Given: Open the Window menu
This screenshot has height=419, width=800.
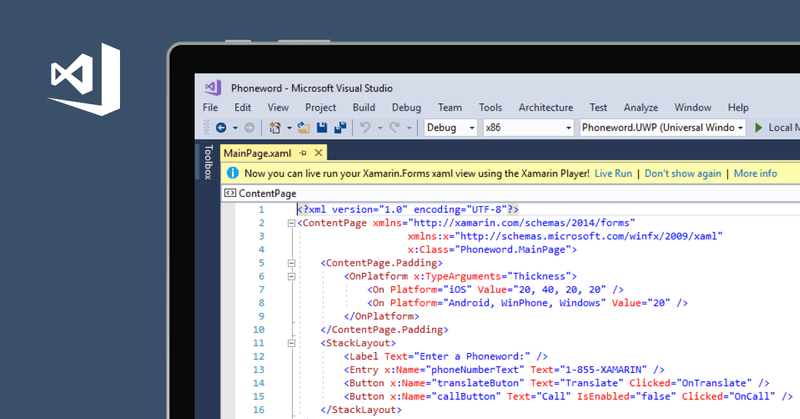Looking at the screenshot, I should (692, 108).
